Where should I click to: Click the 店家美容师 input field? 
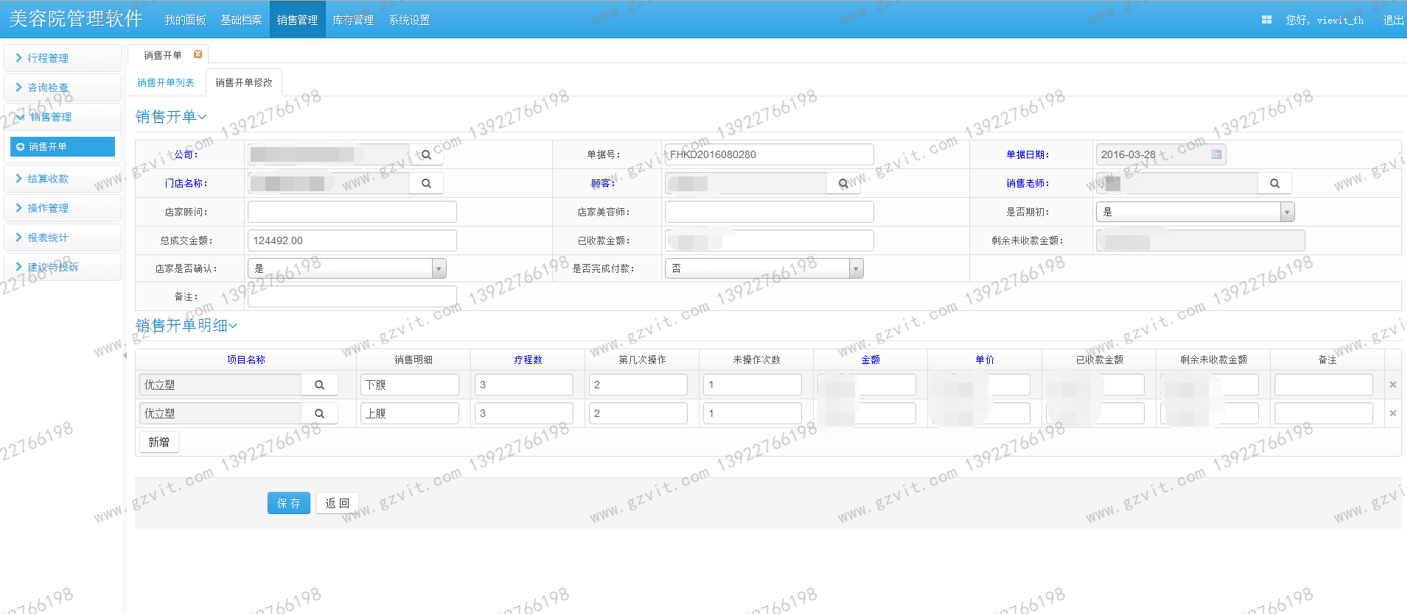[769, 212]
